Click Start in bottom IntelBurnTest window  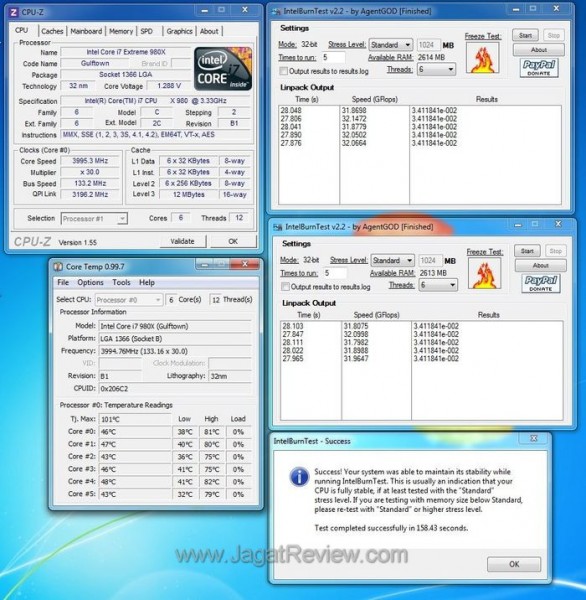(527, 251)
